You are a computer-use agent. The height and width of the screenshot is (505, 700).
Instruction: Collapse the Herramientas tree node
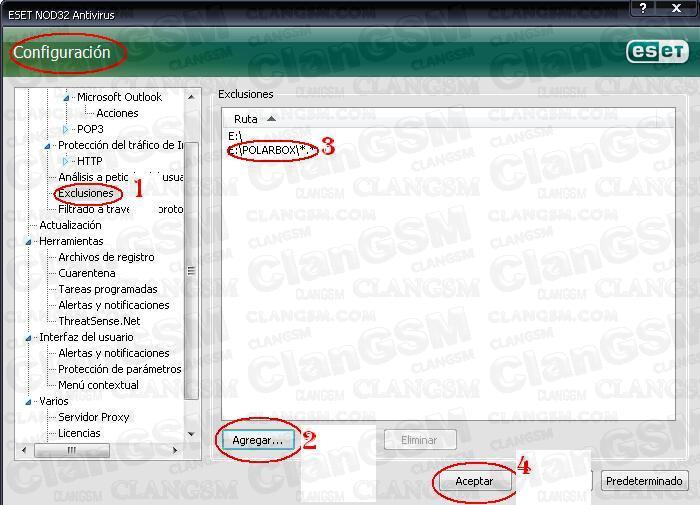tap(29, 242)
